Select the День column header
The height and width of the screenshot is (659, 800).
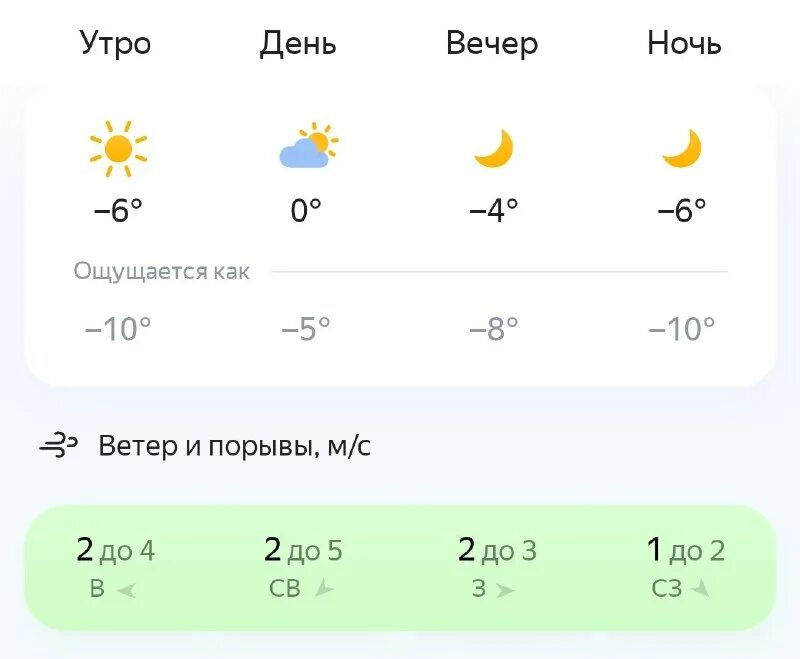tap(298, 44)
